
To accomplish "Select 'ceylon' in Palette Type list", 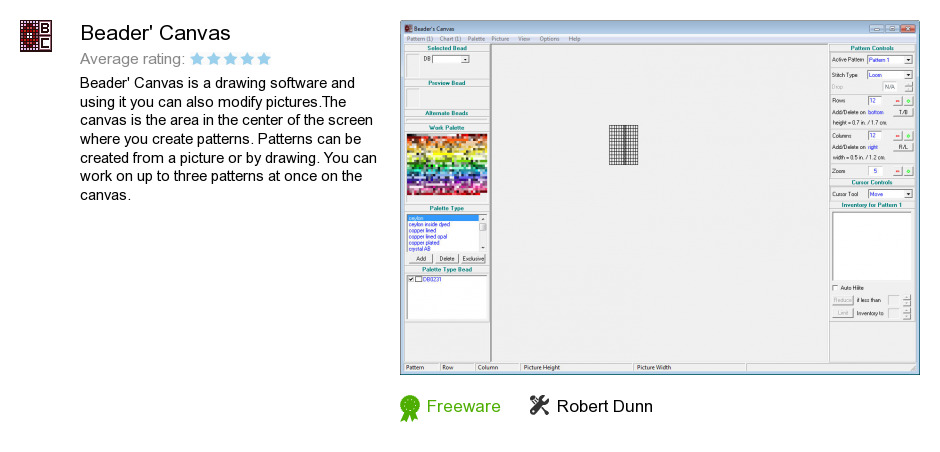I will click(442, 218).
